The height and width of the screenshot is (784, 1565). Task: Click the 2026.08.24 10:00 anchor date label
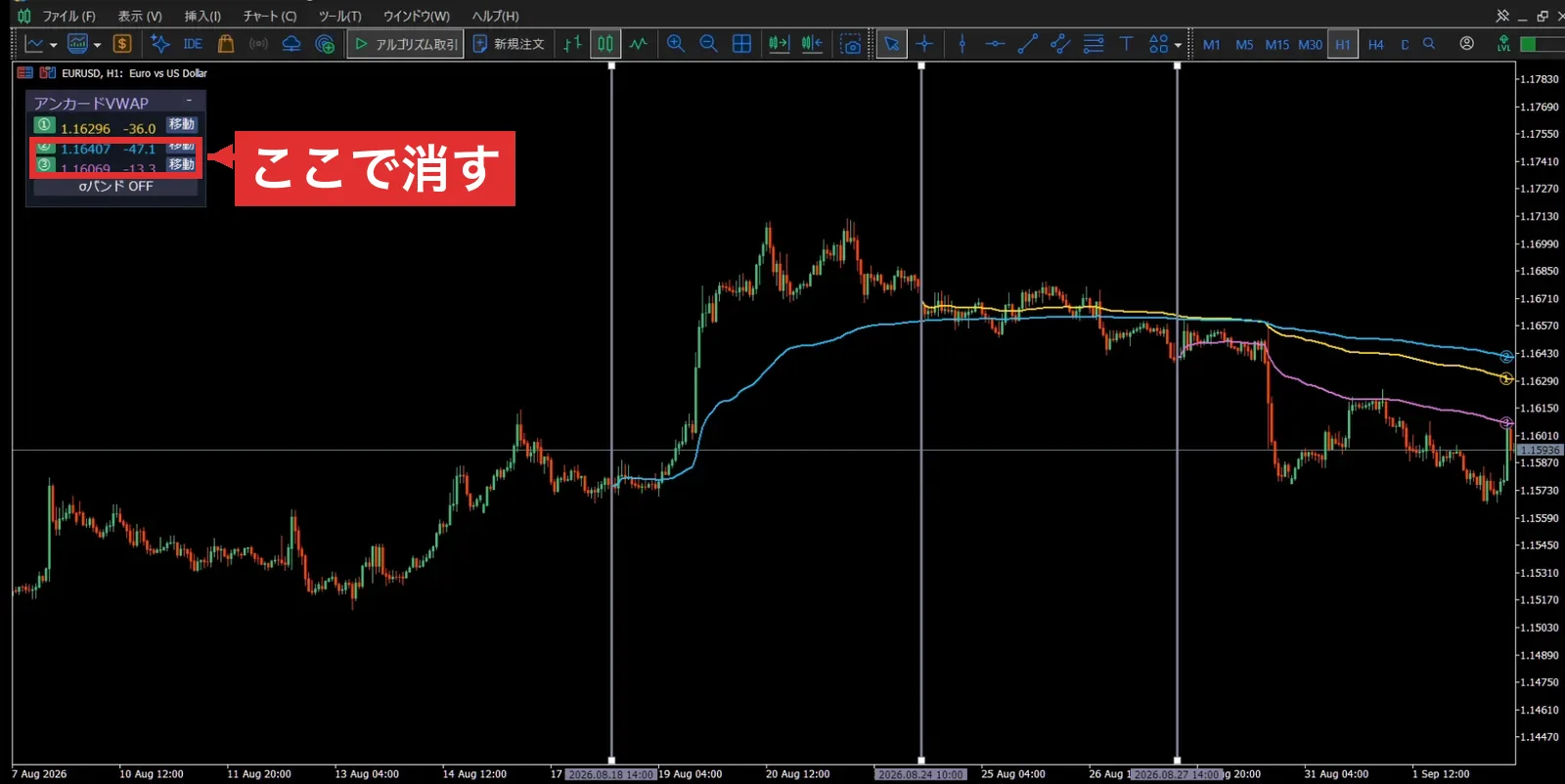[920, 774]
